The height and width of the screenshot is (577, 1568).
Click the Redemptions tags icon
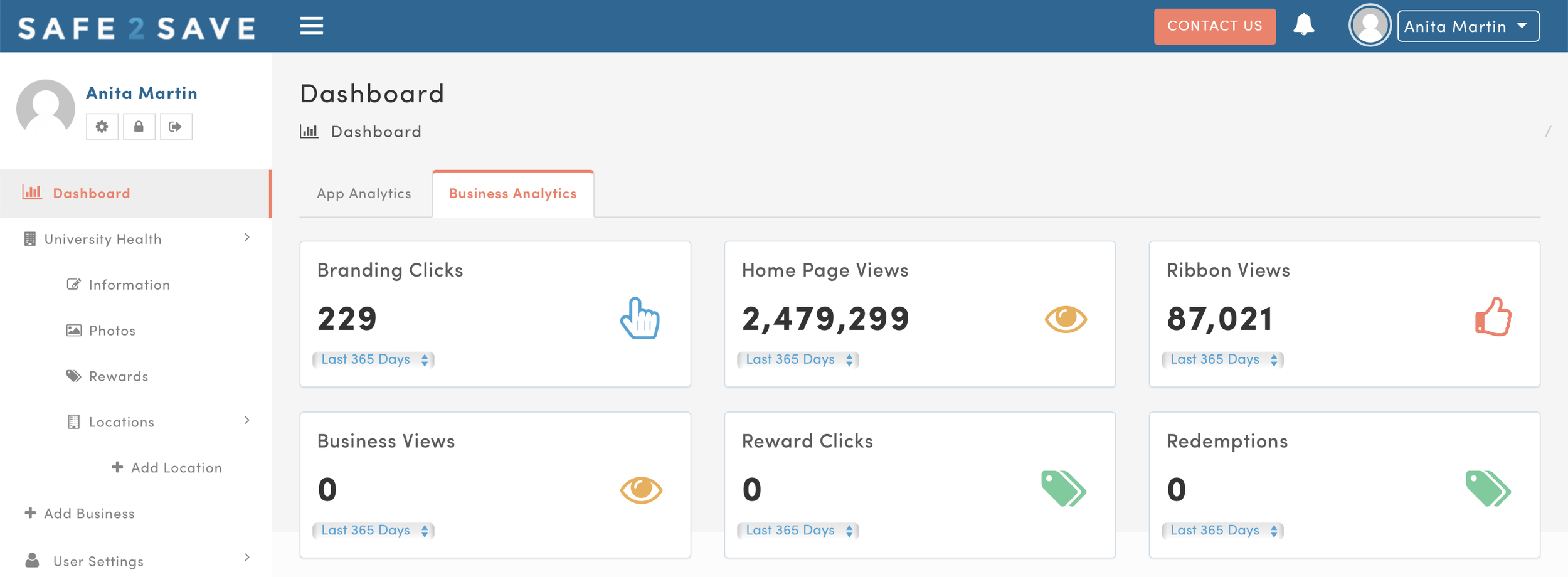tap(1488, 489)
